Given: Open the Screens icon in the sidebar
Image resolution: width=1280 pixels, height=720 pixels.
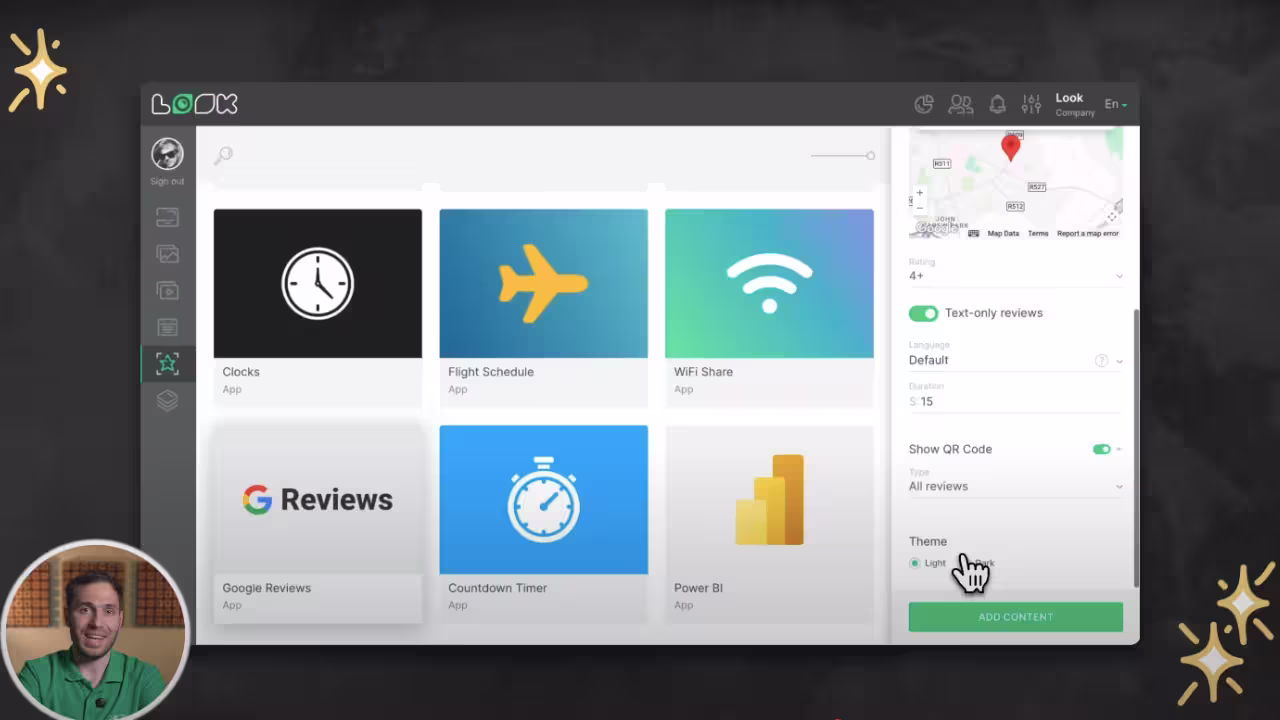Looking at the screenshot, I should coord(167,217).
